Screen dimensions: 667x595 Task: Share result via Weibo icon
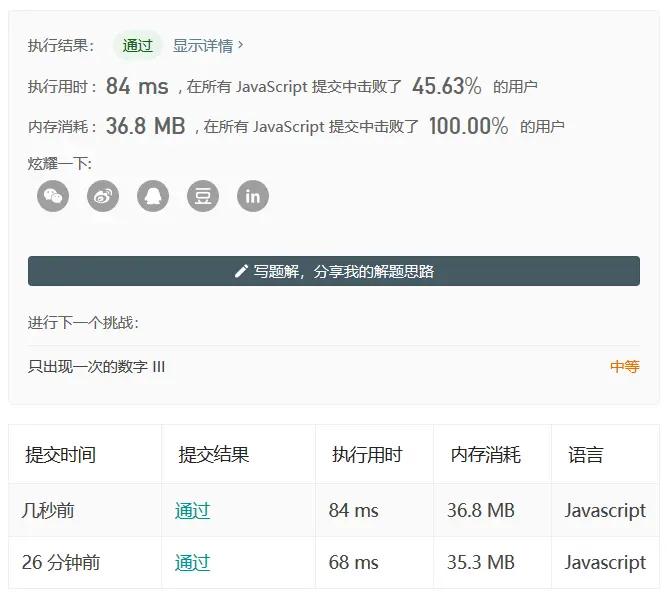tap(103, 196)
